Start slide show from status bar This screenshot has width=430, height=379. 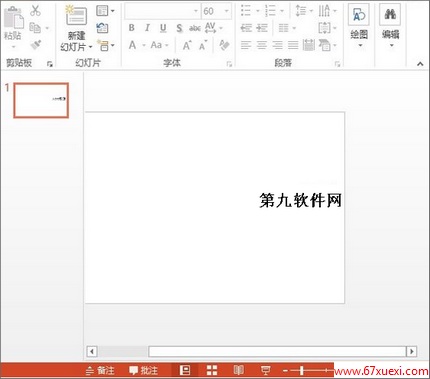click(266, 370)
